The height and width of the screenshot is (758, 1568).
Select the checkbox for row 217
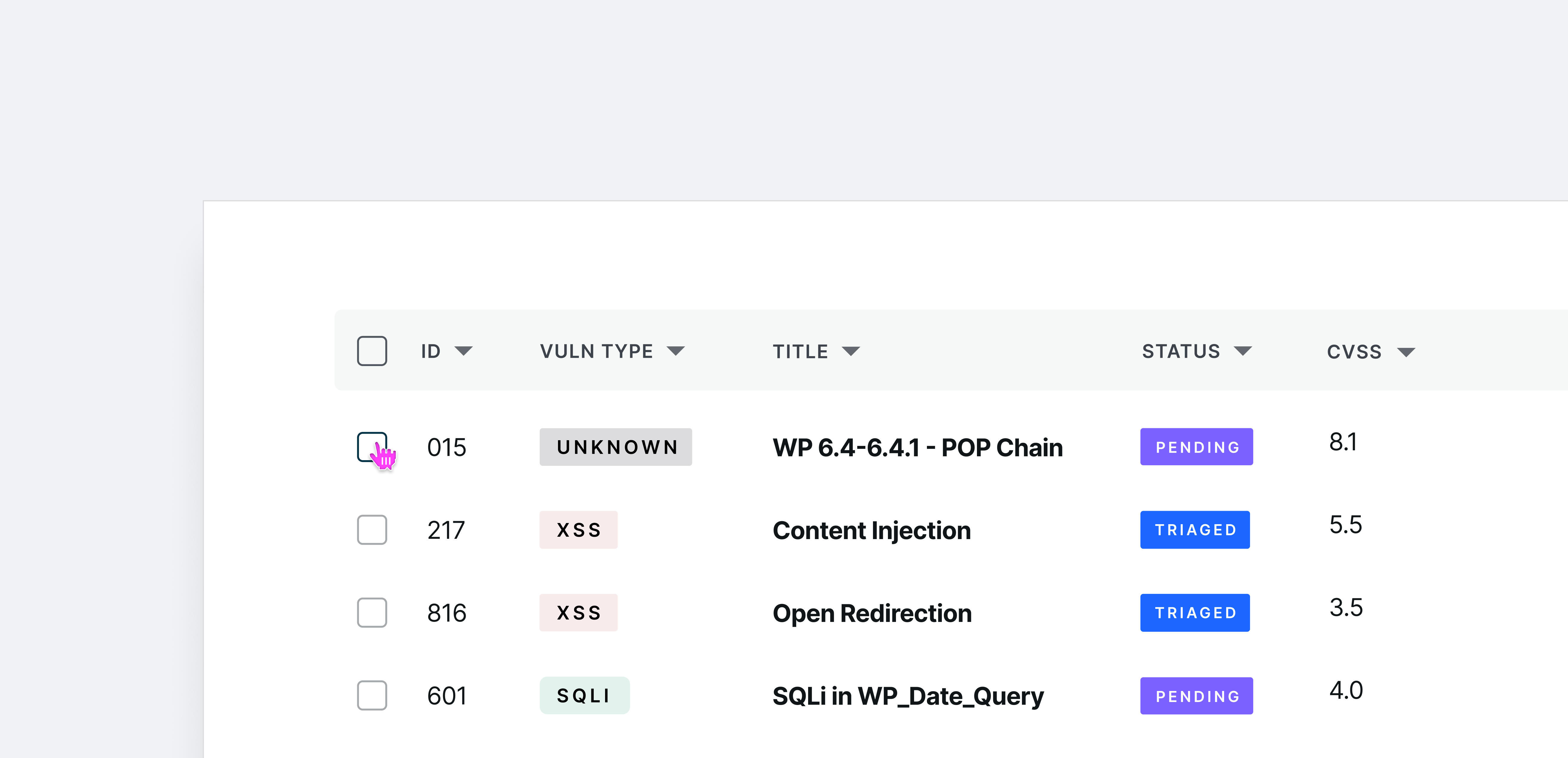(372, 530)
